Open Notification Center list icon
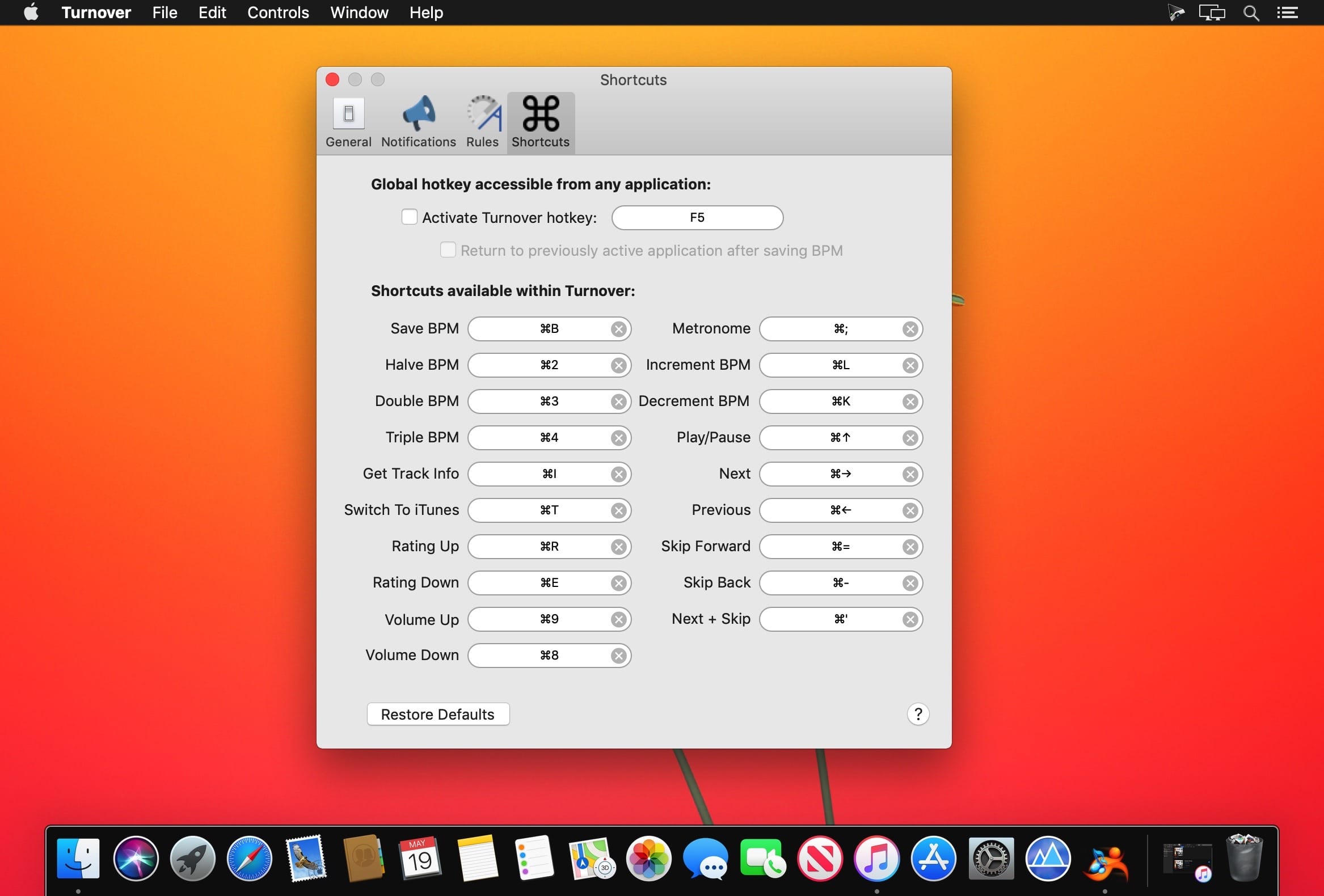1324x896 pixels. [x=1287, y=12]
